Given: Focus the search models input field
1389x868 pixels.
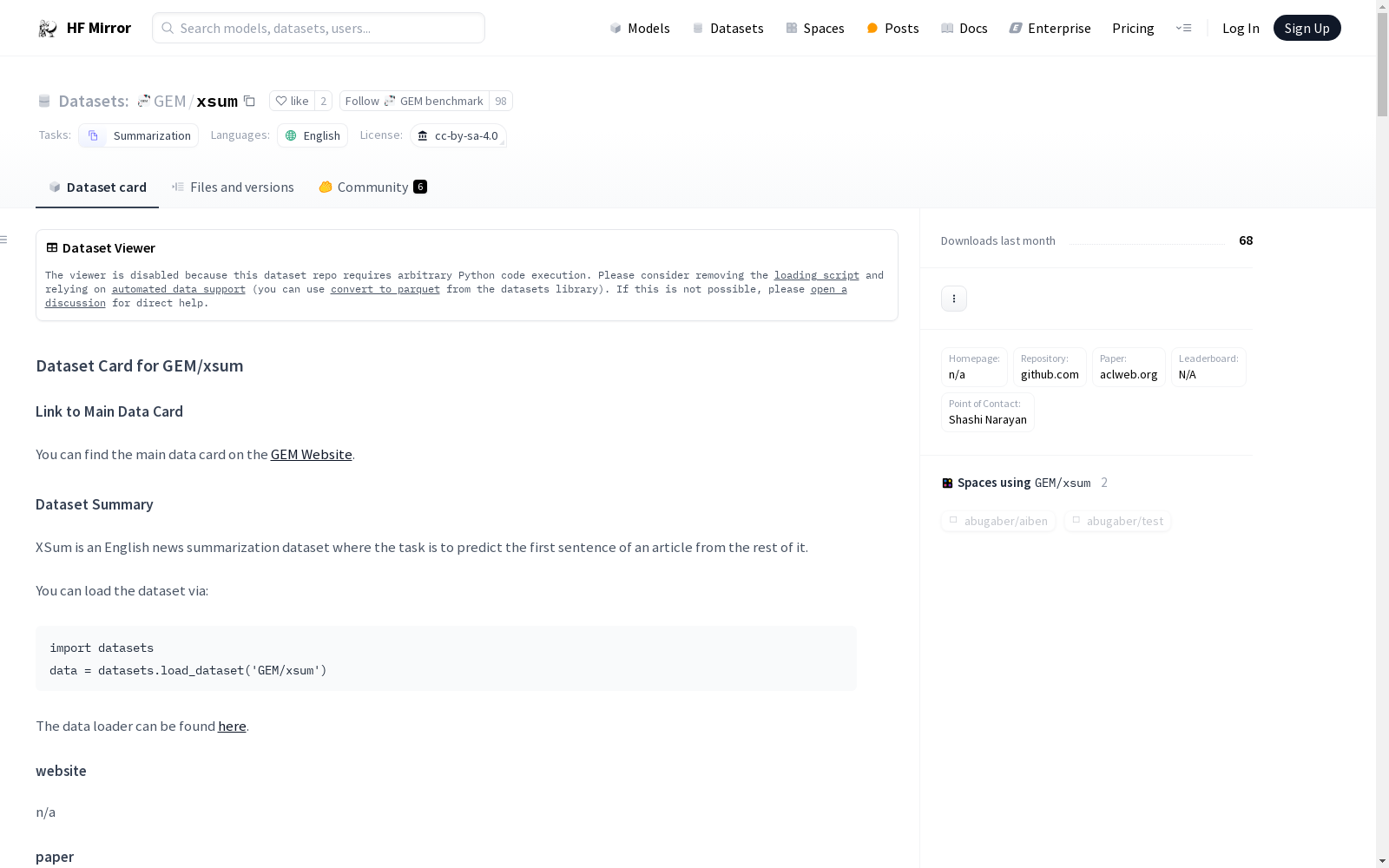Looking at the screenshot, I should (319, 28).
